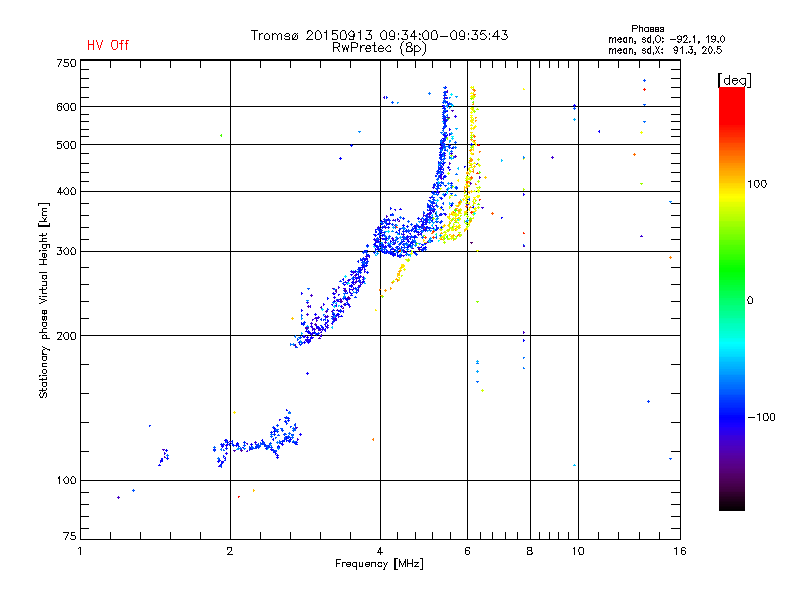This screenshot has height=600, width=800.
Task: Click the "mean, sd,X: 91.3, 20.5" line
Action: pos(665,50)
